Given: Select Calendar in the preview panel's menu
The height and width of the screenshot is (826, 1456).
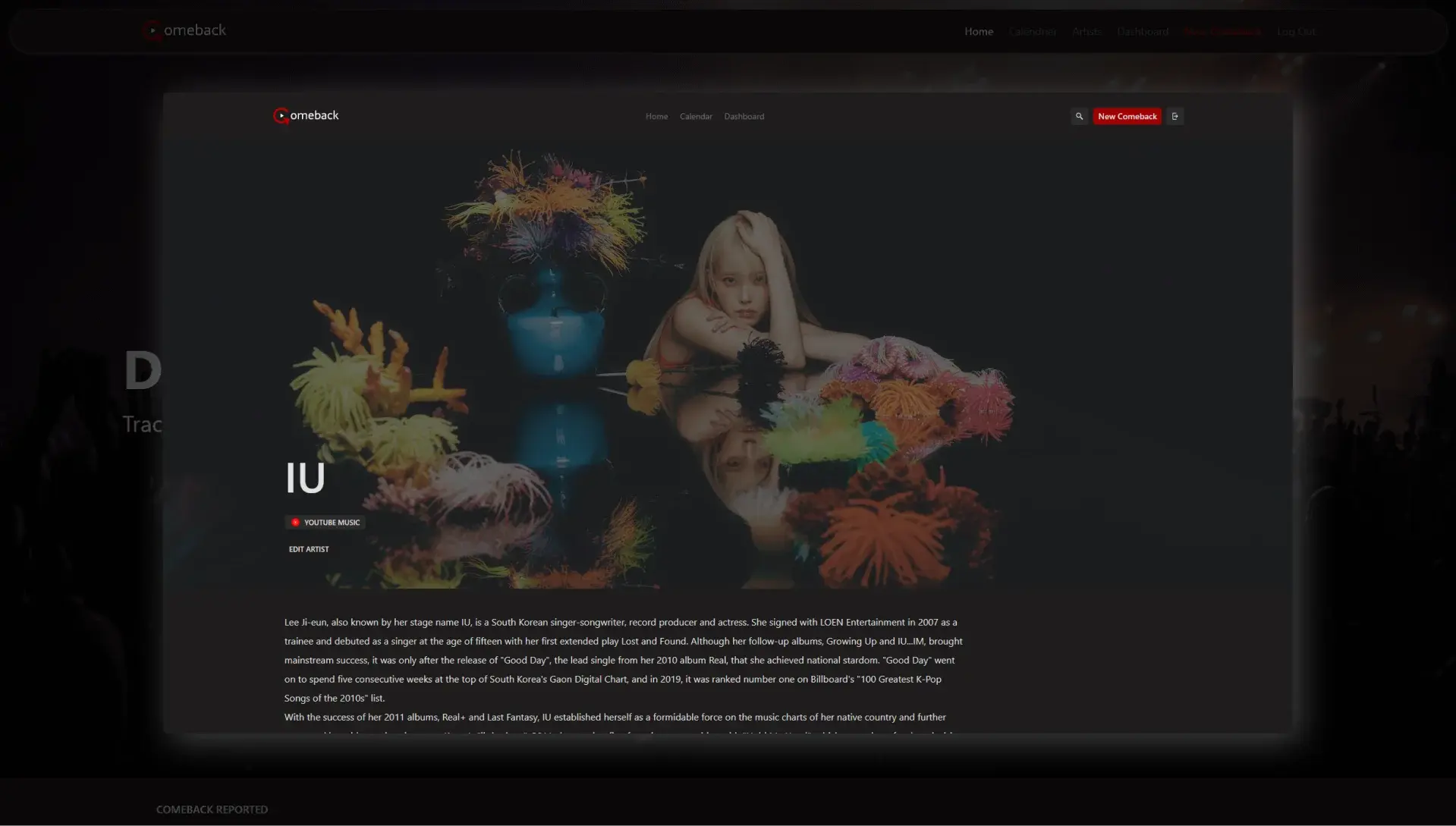Looking at the screenshot, I should tap(695, 116).
